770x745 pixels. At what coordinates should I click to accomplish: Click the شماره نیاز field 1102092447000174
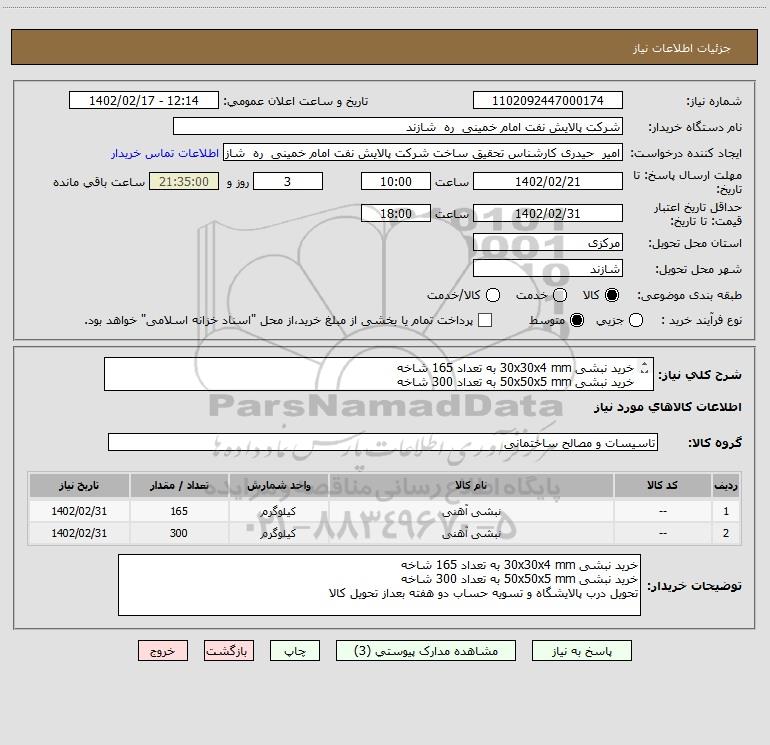[x=548, y=101]
